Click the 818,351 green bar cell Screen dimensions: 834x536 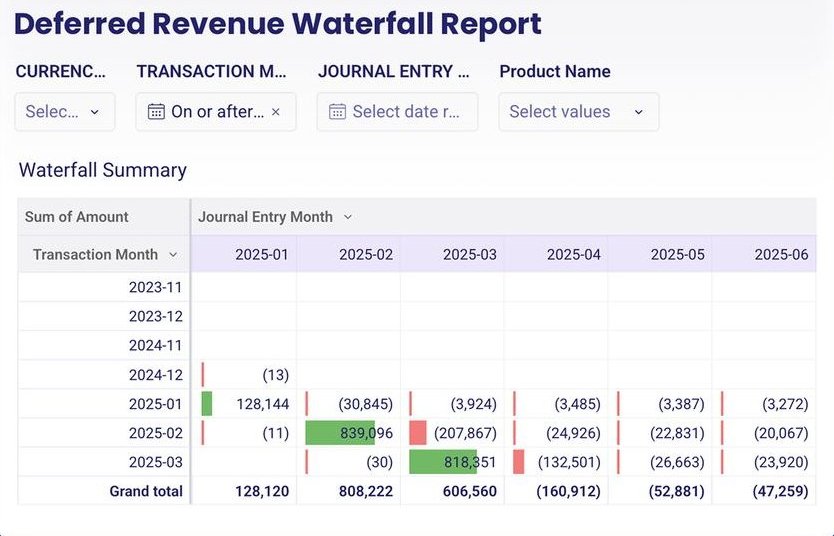tap(452, 462)
